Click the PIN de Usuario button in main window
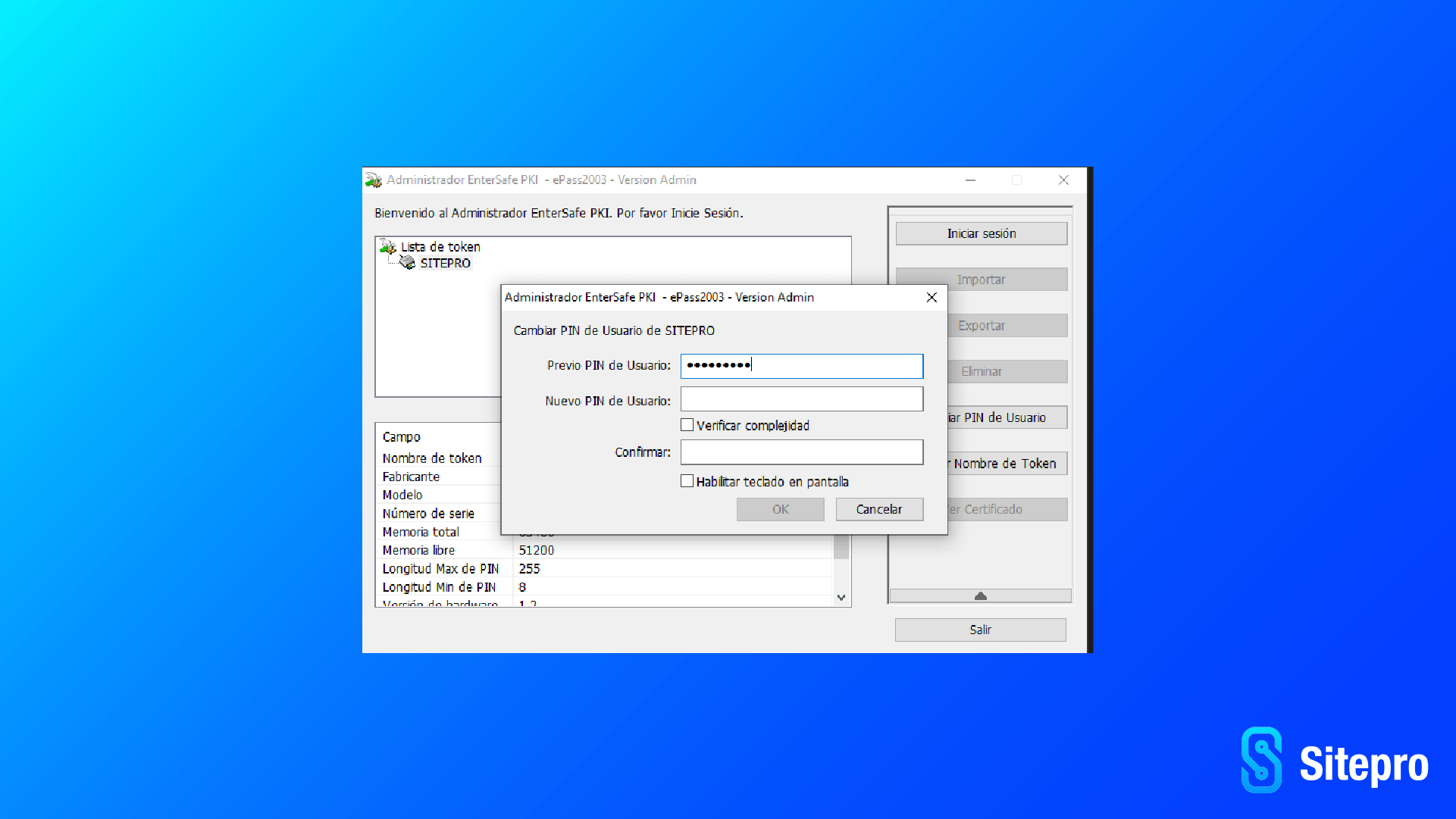Viewport: 1456px width, 819px height. (1007, 417)
